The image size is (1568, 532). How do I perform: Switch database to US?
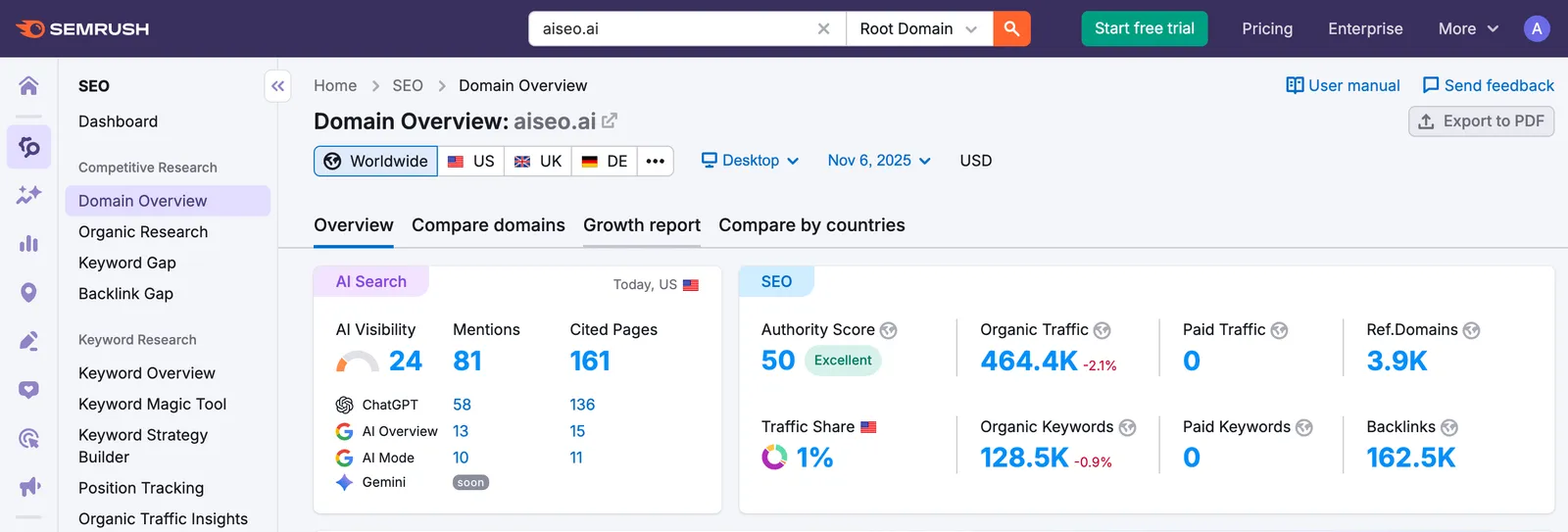471,161
